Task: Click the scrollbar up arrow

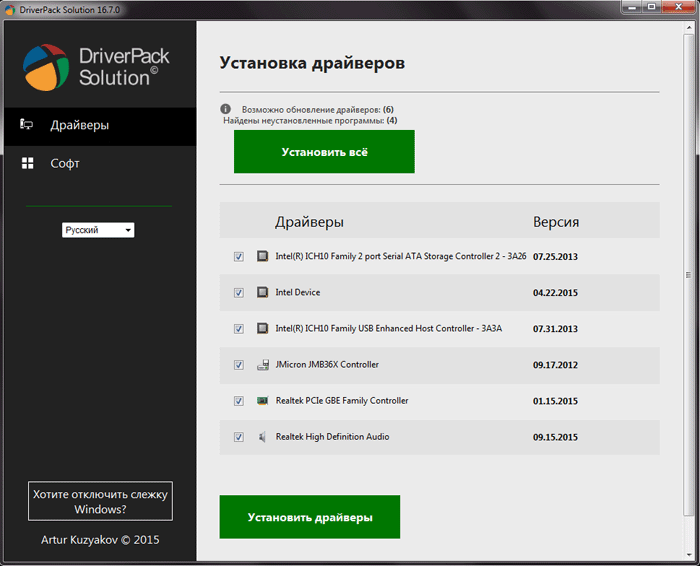Action: tap(688, 28)
